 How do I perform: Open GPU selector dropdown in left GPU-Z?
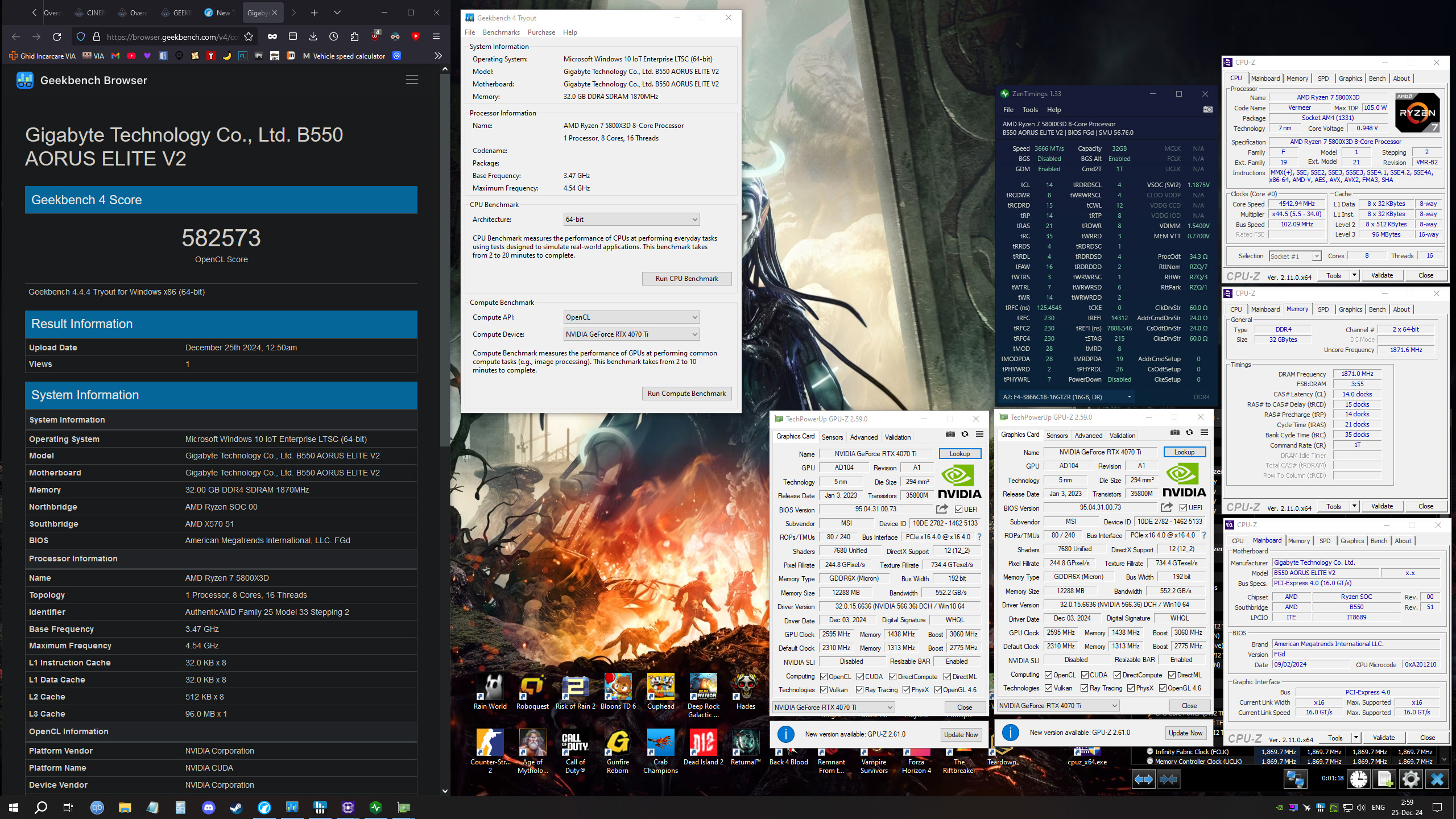tap(833, 707)
